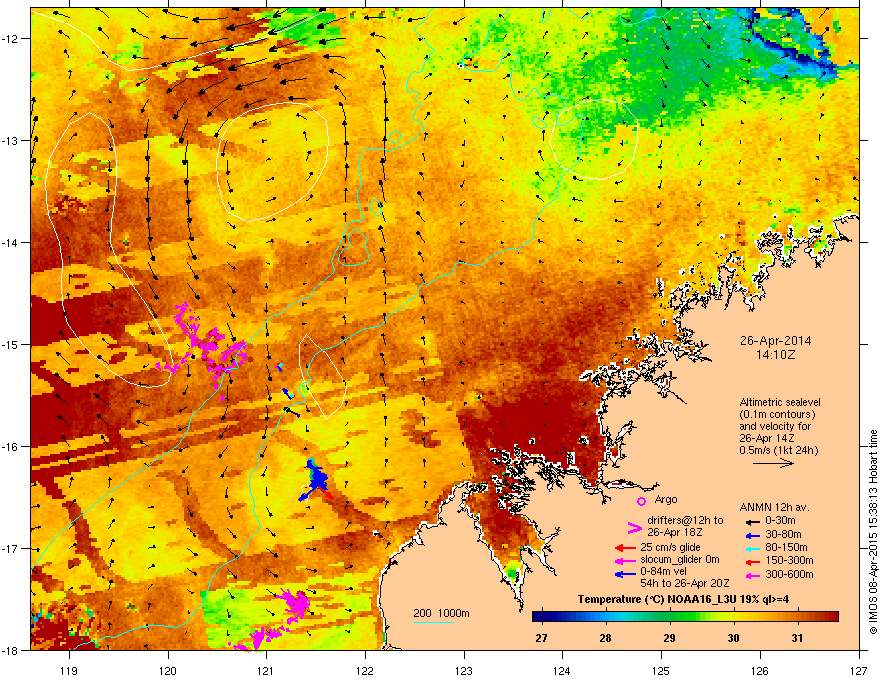This screenshot has width=880, height=680.
Task: Click the latitude axis label '-16'
Action: coord(10,447)
